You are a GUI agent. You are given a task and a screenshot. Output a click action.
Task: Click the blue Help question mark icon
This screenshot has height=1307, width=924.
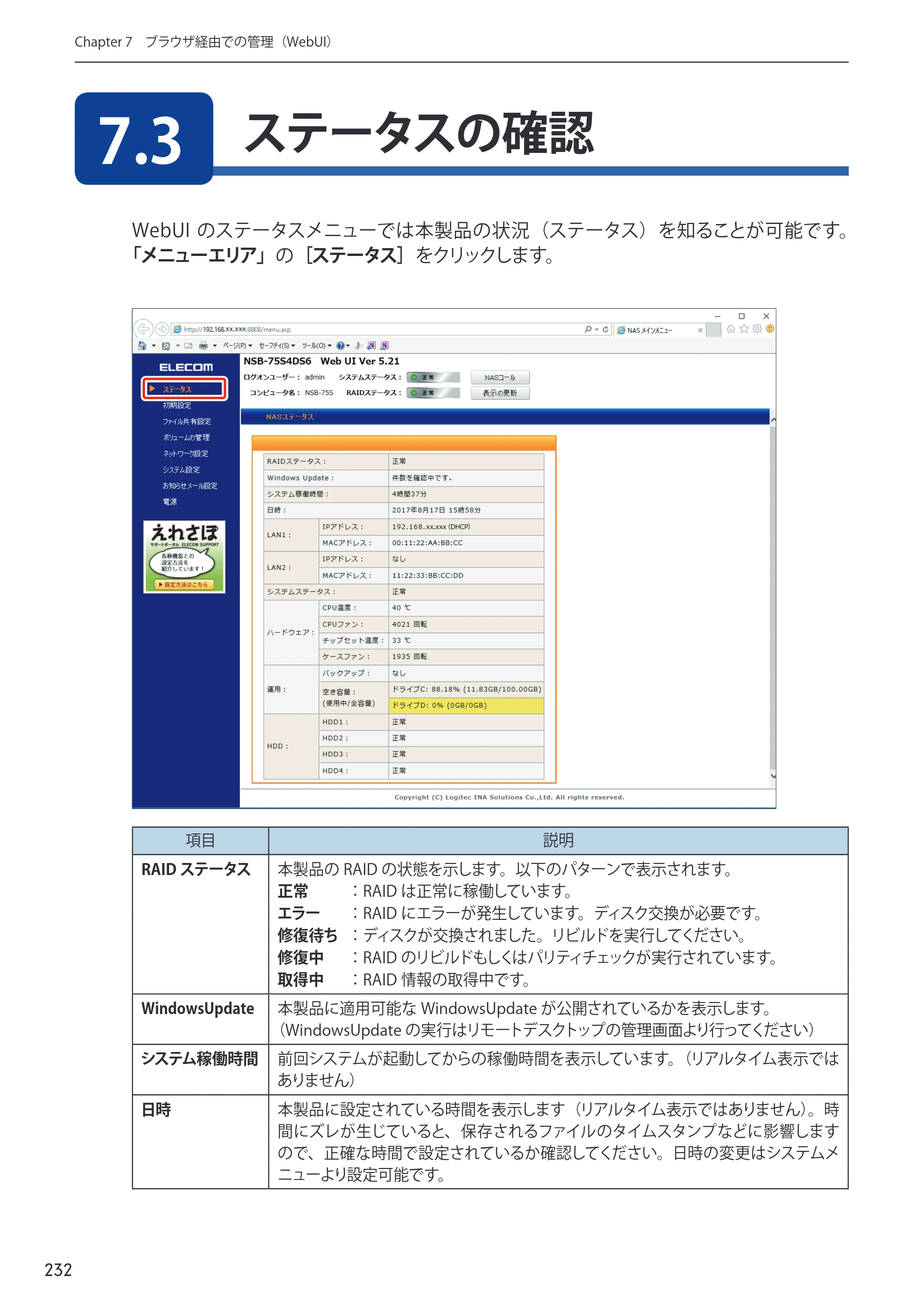tap(341, 346)
